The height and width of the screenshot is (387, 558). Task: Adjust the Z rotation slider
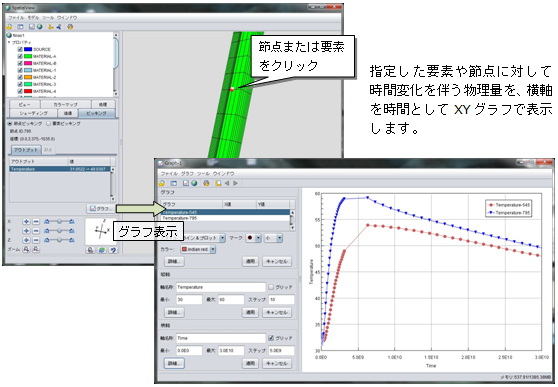click(x=59, y=240)
